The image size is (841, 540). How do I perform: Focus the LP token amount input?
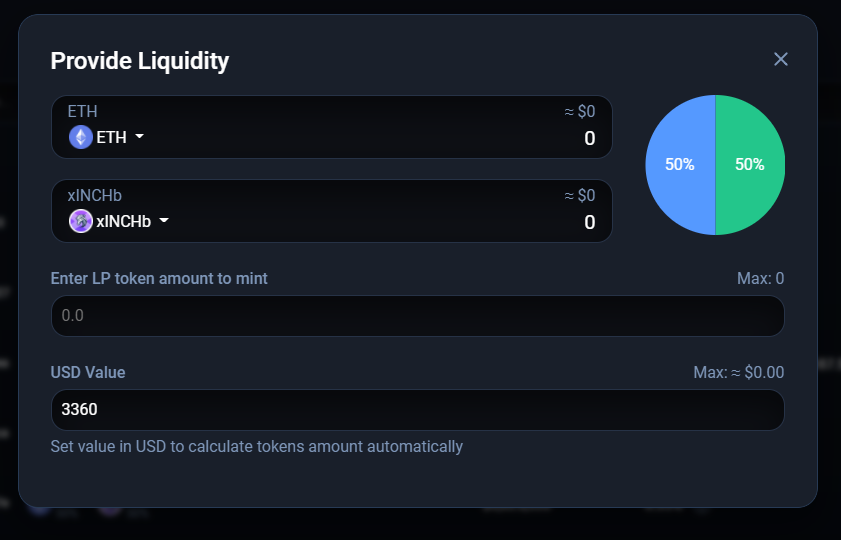[417, 316]
